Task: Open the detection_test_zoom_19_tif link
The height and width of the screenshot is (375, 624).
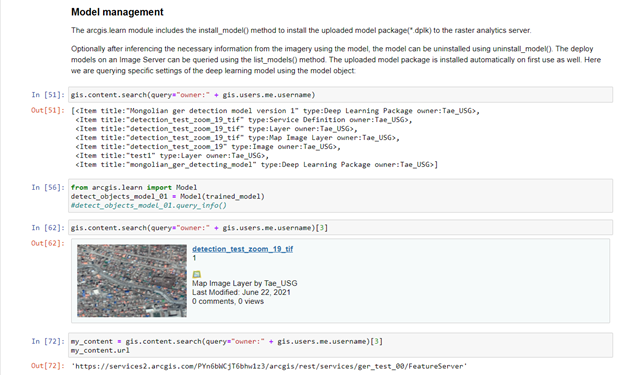Action: point(242,249)
